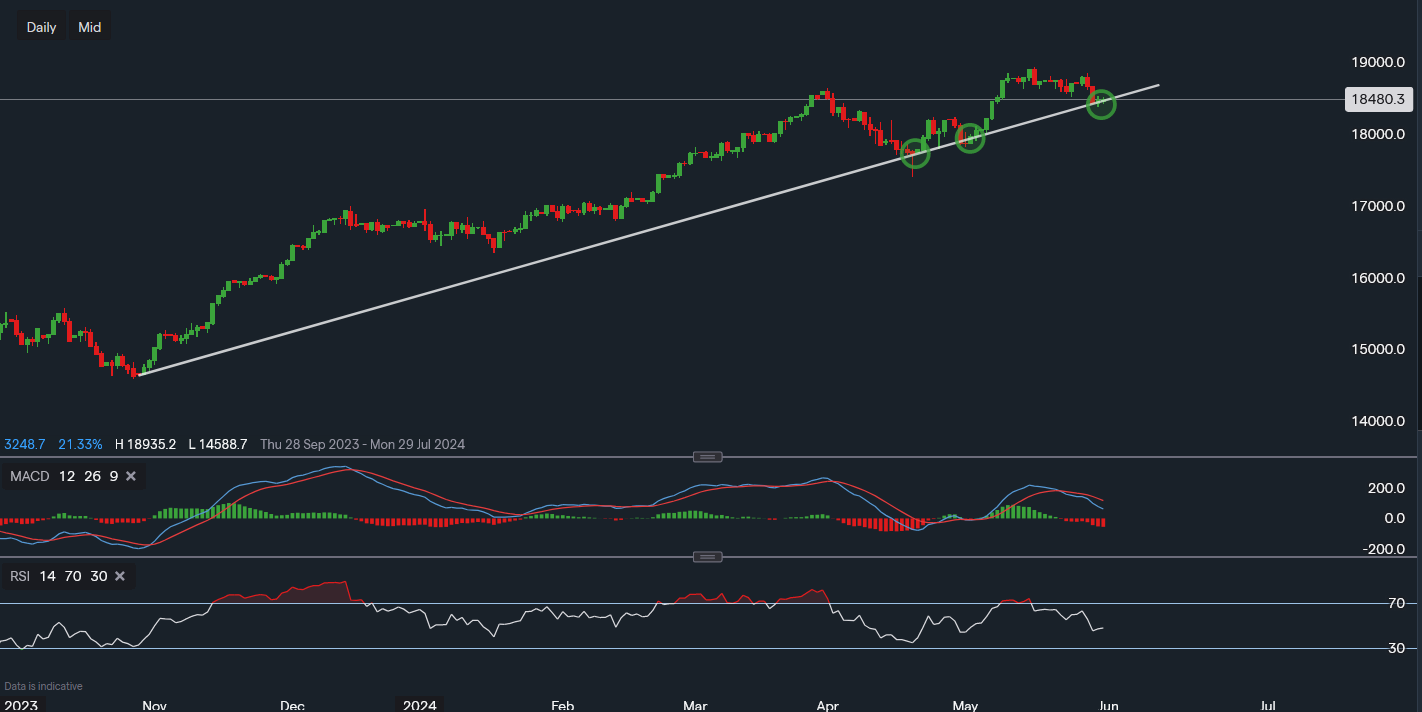The height and width of the screenshot is (712, 1422).
Task: Select the leftmost green circle marker near April
Action: pos(915,153)
